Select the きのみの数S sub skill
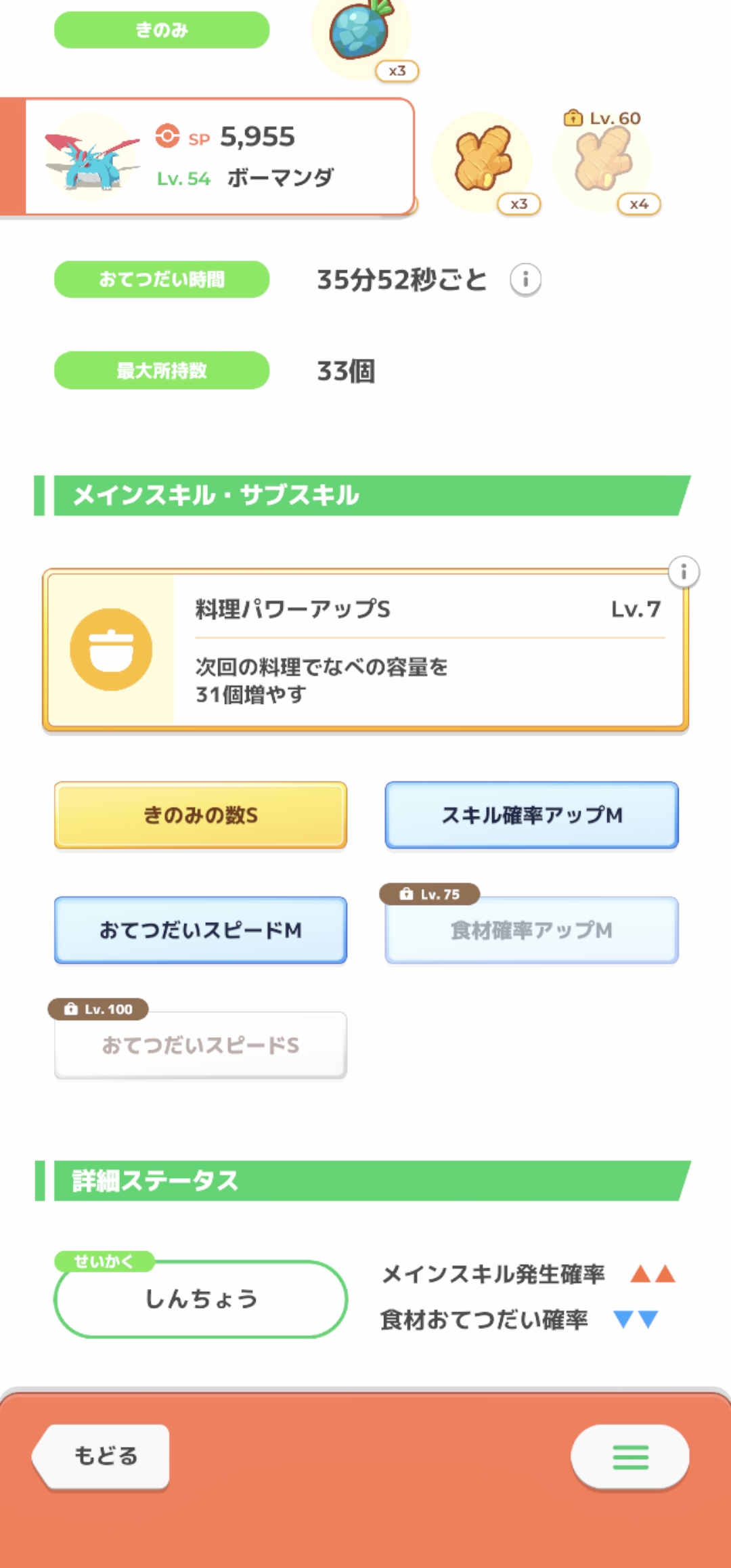Viewport: 731px width, 1568px height. coord(200,815)
